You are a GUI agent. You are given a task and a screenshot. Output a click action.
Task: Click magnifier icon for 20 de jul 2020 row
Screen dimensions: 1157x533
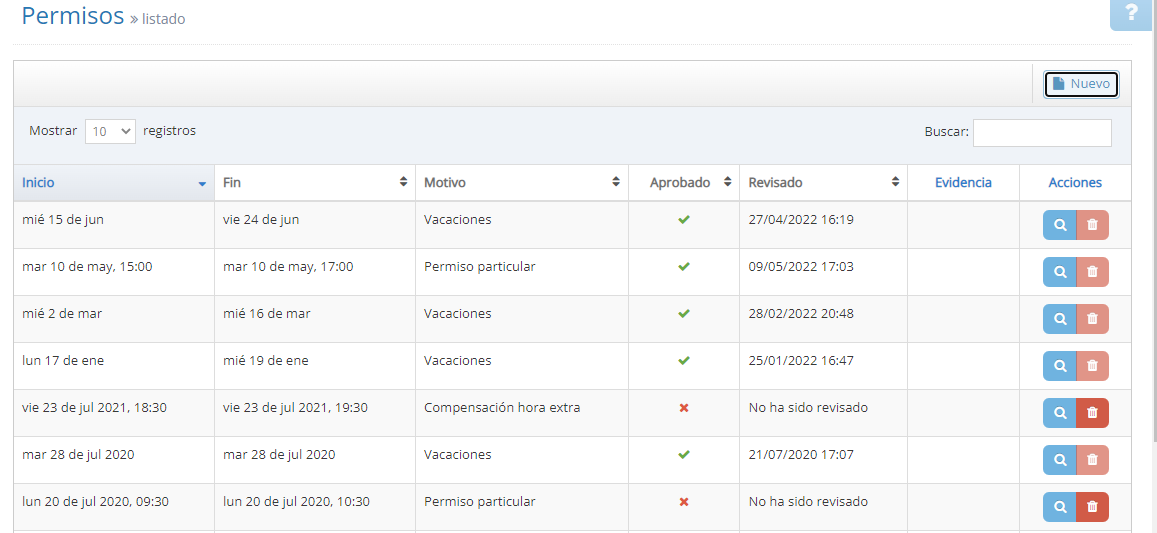coord(1059,507)
